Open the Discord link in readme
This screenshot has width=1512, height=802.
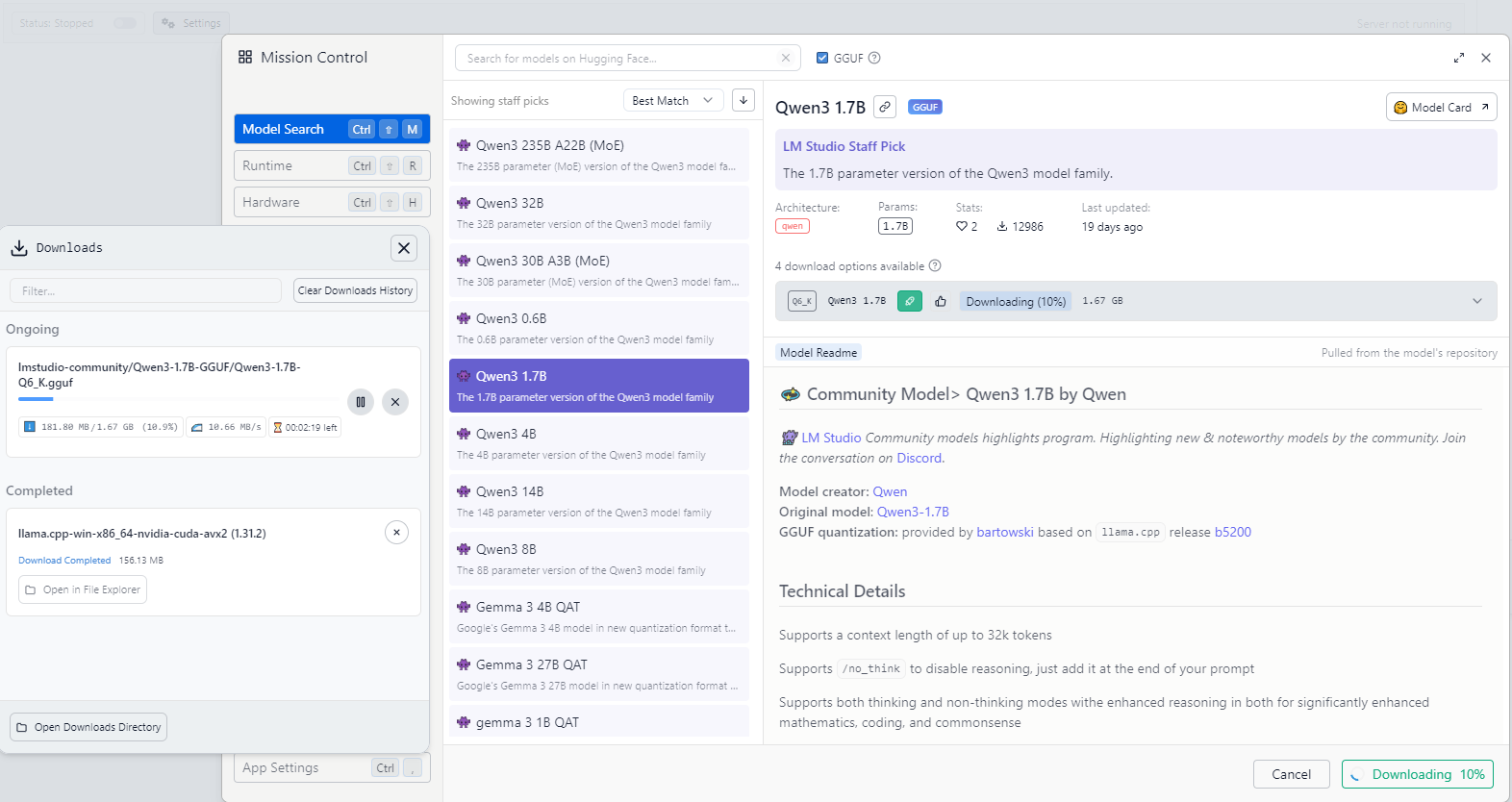[x=920, y=458]
